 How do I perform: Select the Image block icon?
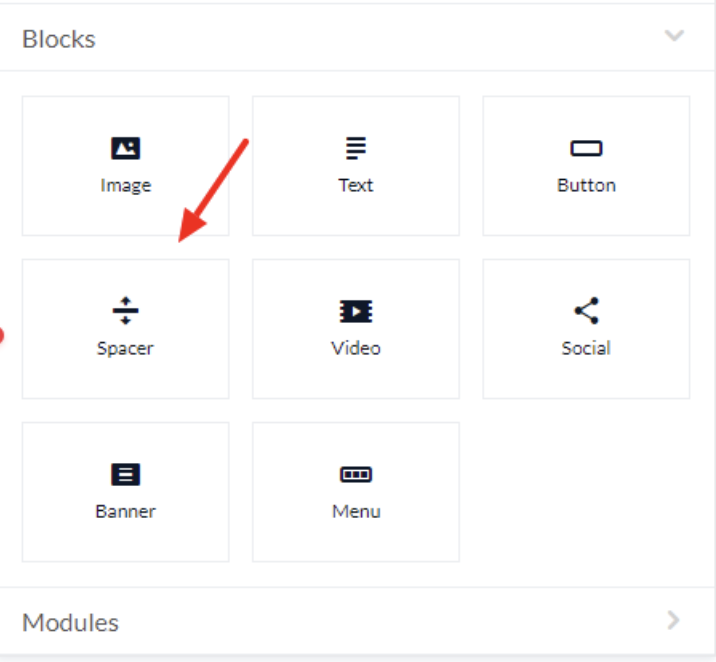126,148
